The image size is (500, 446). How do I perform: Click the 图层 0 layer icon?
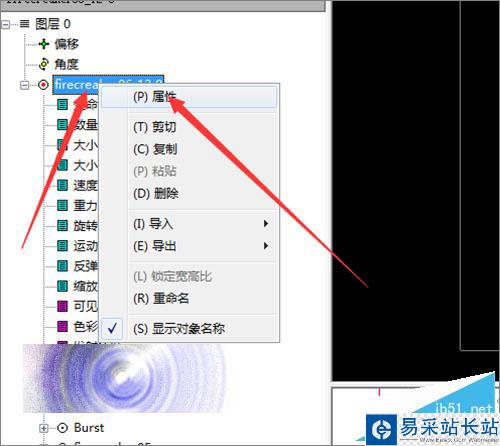(24, 24)
